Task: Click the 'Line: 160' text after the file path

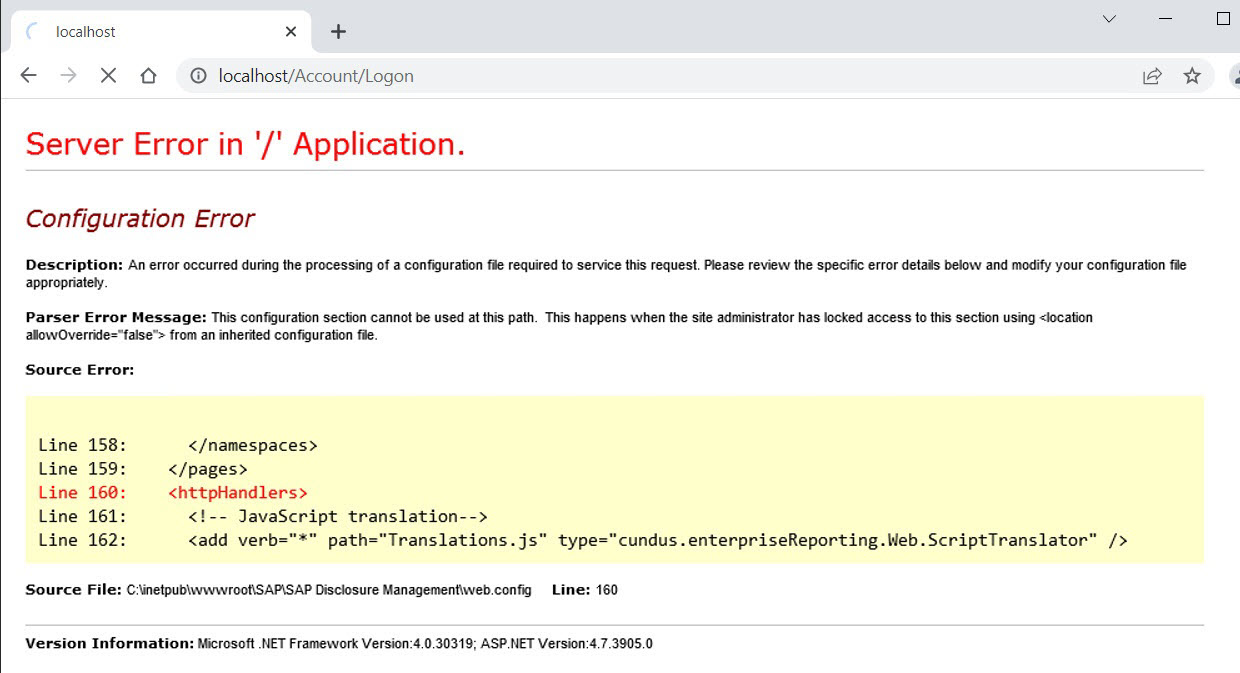Action: pos(585,590)
